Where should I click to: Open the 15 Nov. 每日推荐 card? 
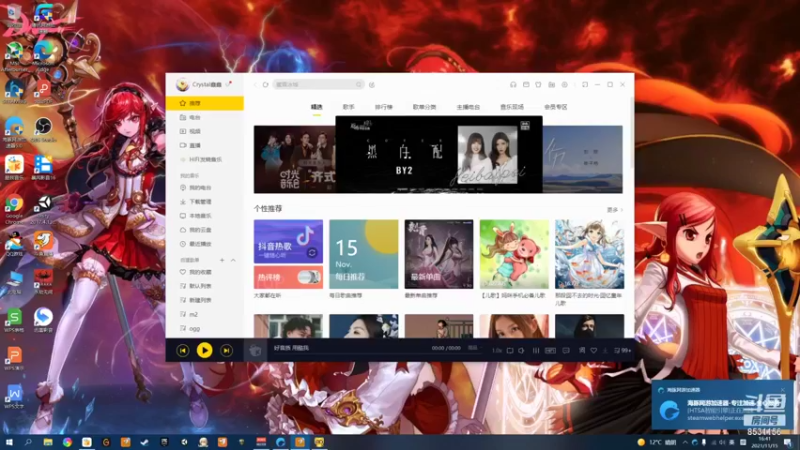coord(364,254)
